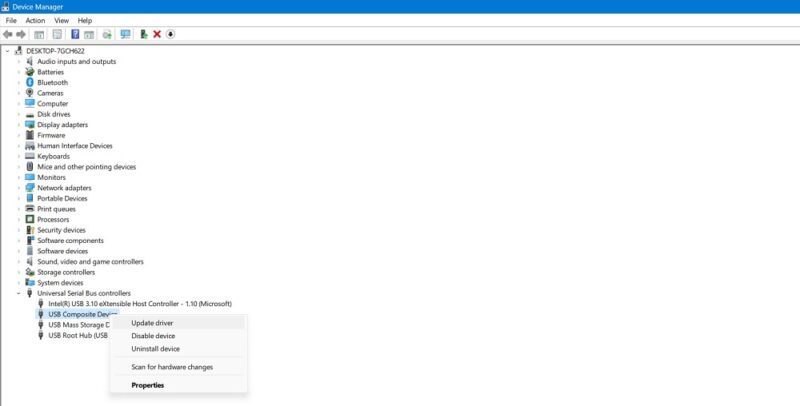Choose Properties from the context menu
The height and width of the screenshot is (406, 800).
click(x=178, y=385)
